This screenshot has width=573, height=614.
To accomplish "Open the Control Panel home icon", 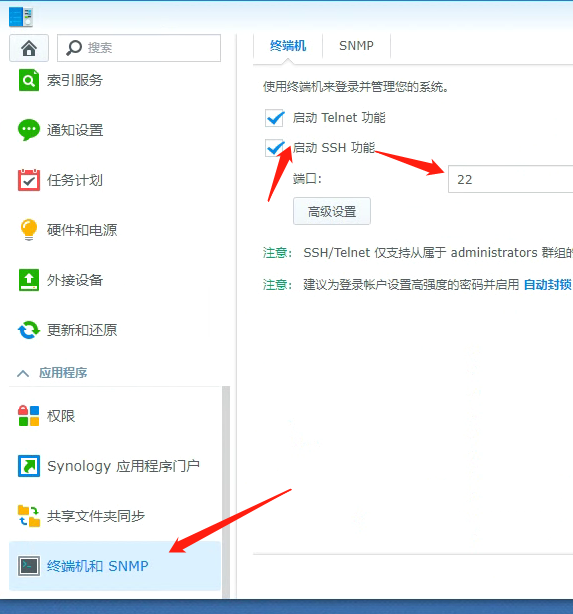I will coord(29,48).
